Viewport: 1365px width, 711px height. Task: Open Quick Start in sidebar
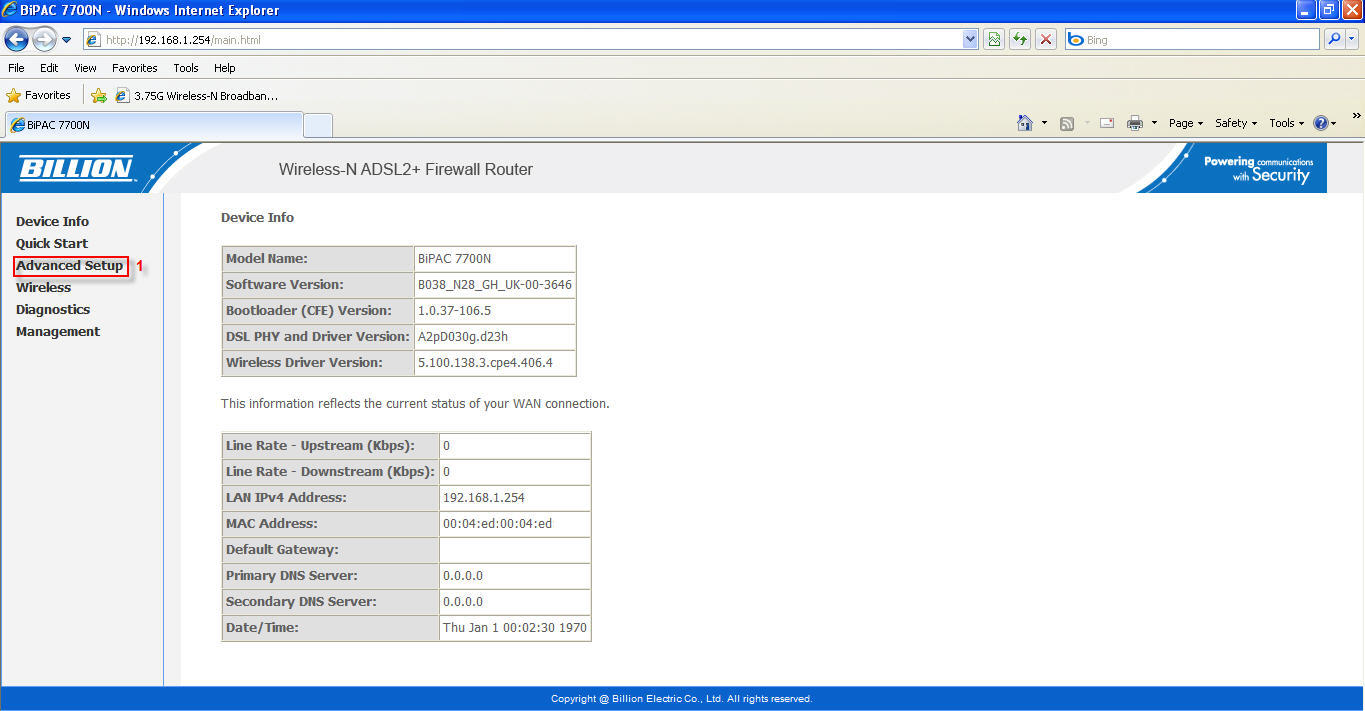(x=52, y=243)
